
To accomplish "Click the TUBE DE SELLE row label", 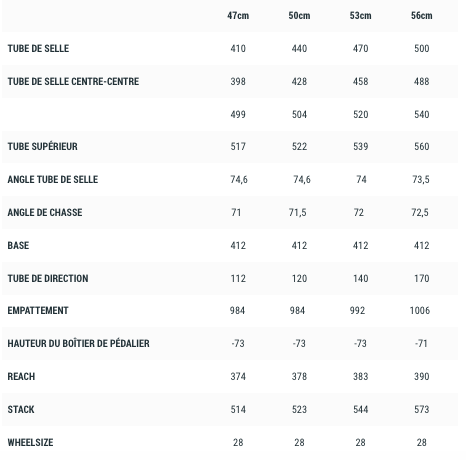I will (x=38, y=49).
